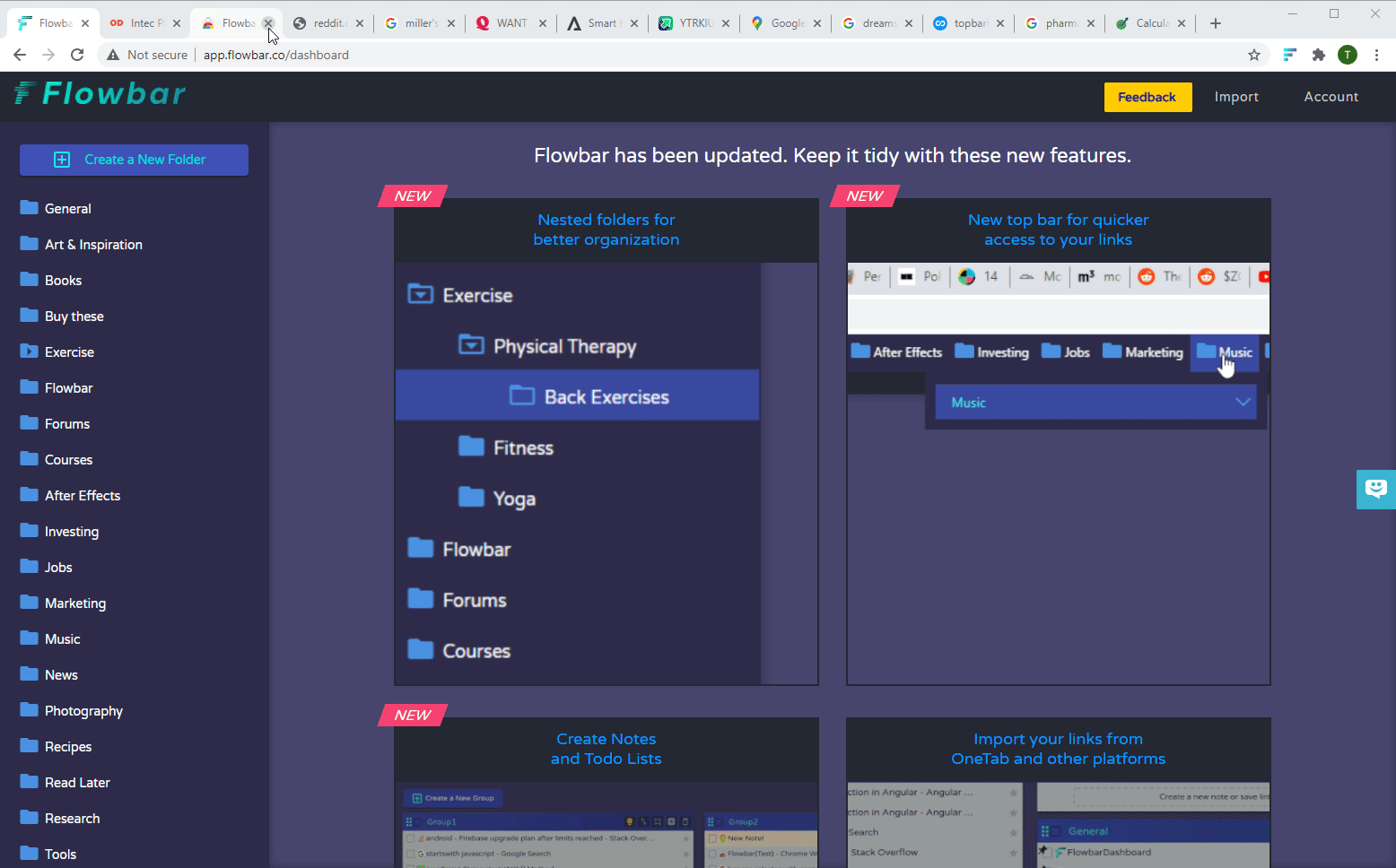
Task: Click Create a New Folder button
Action: click(x=134, y=160)
